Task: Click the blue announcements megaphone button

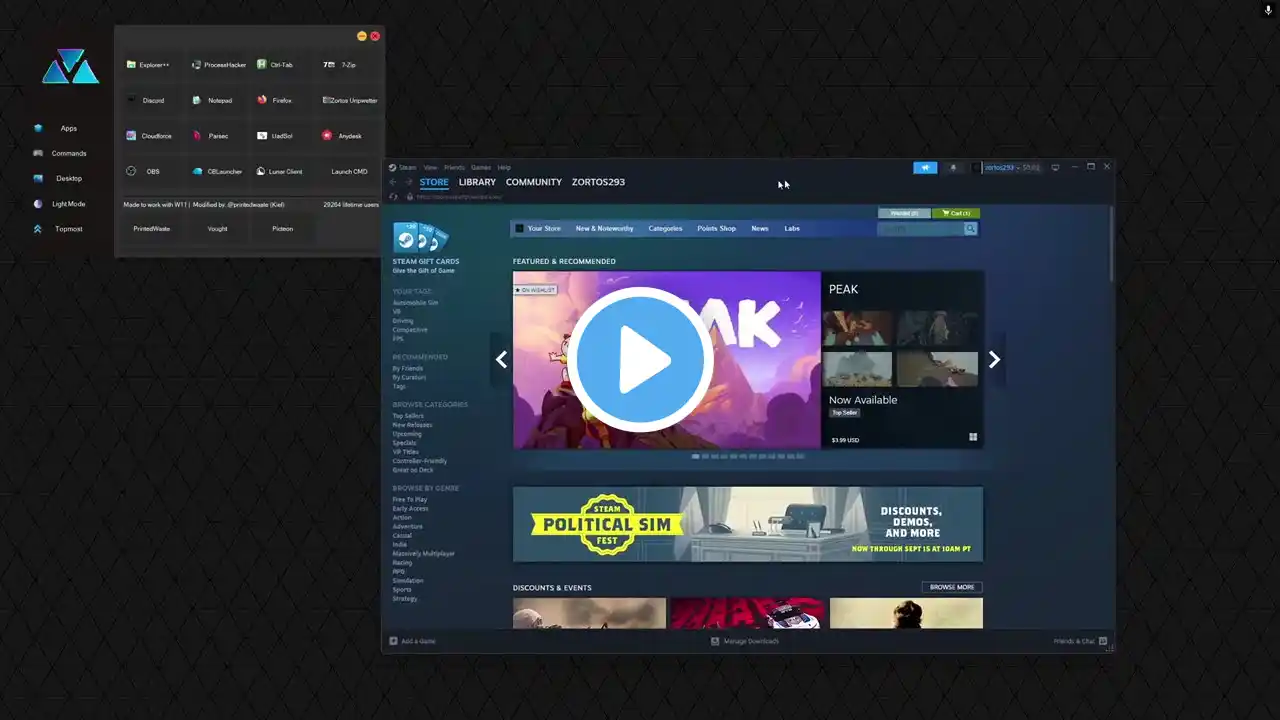Action: (x=925, y=168)
